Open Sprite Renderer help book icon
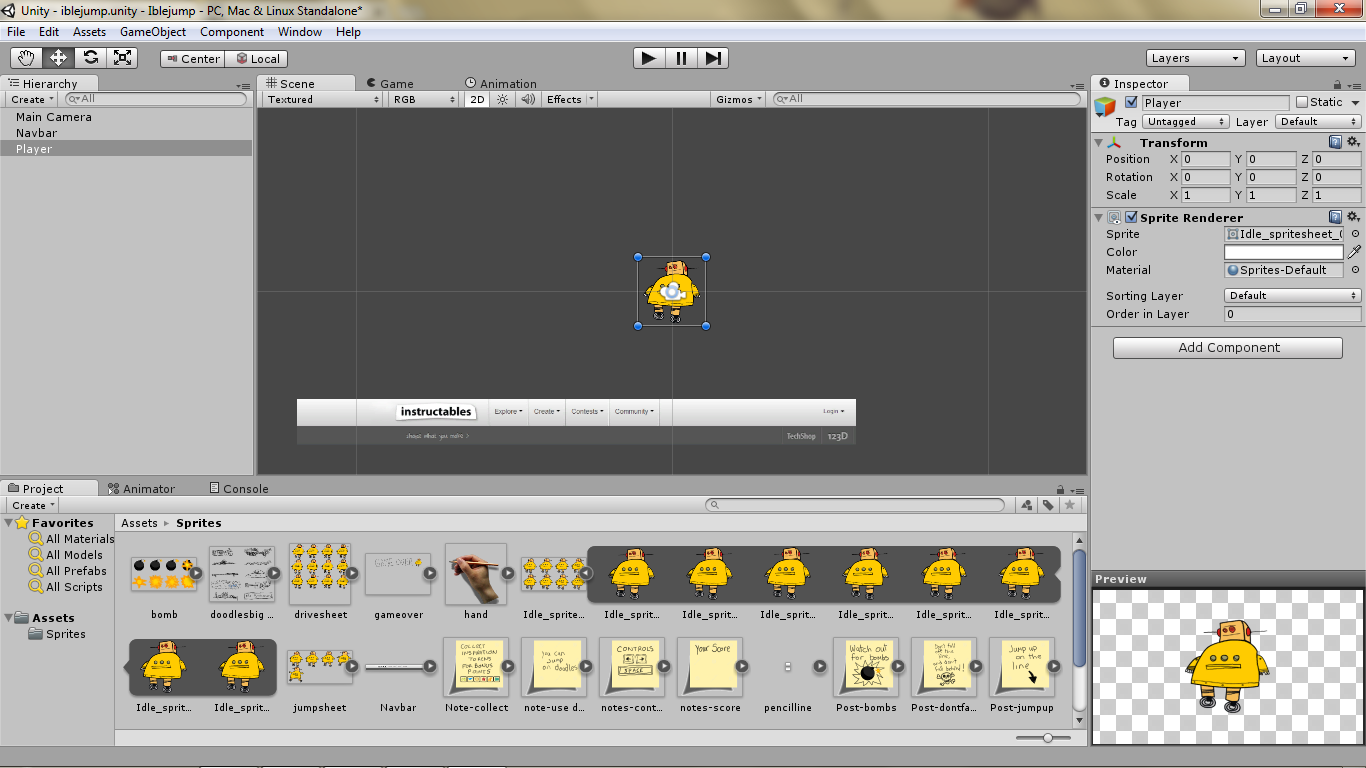 (1335, 217)
